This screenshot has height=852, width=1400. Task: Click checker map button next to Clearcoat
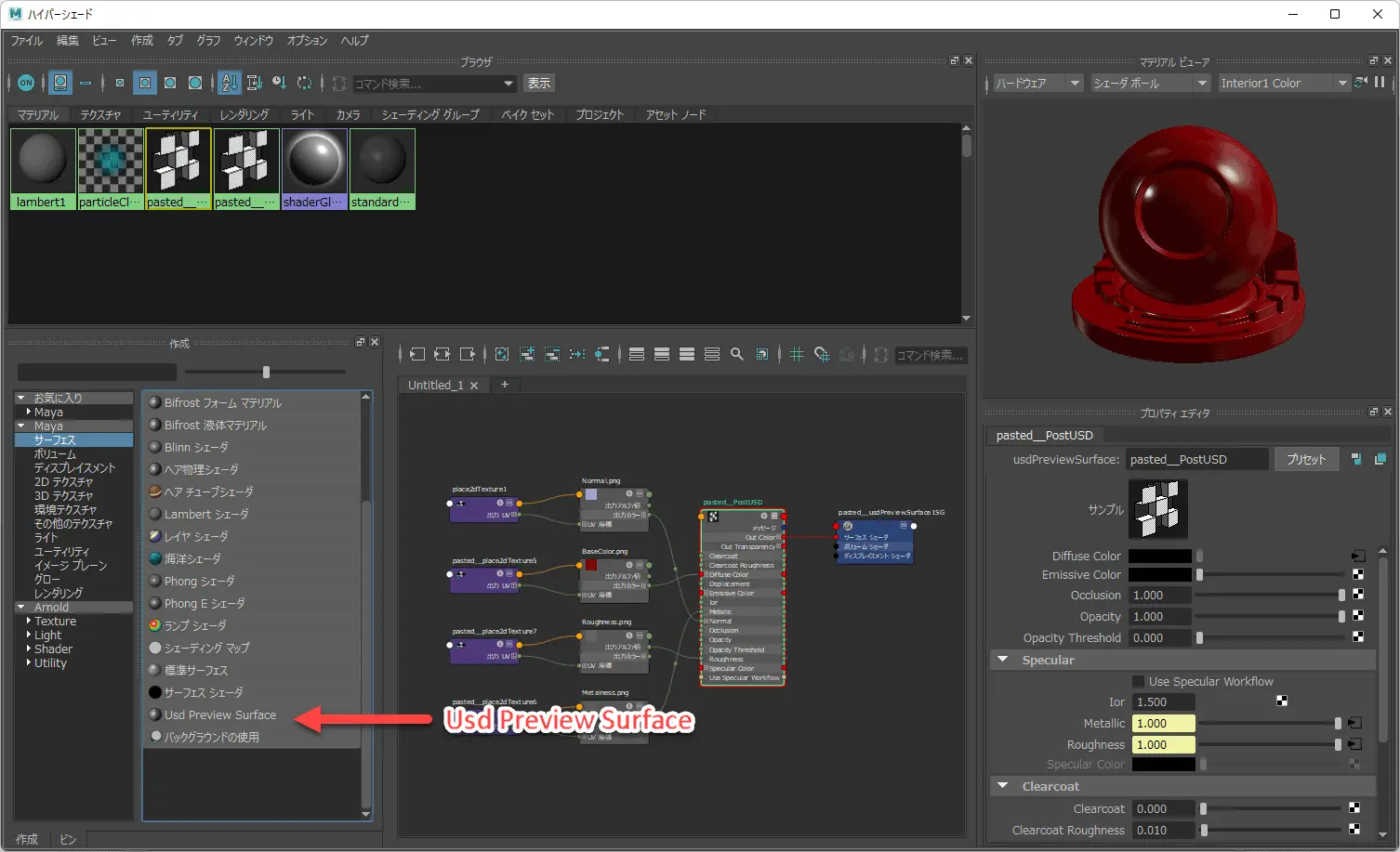tap(1354, 808)
